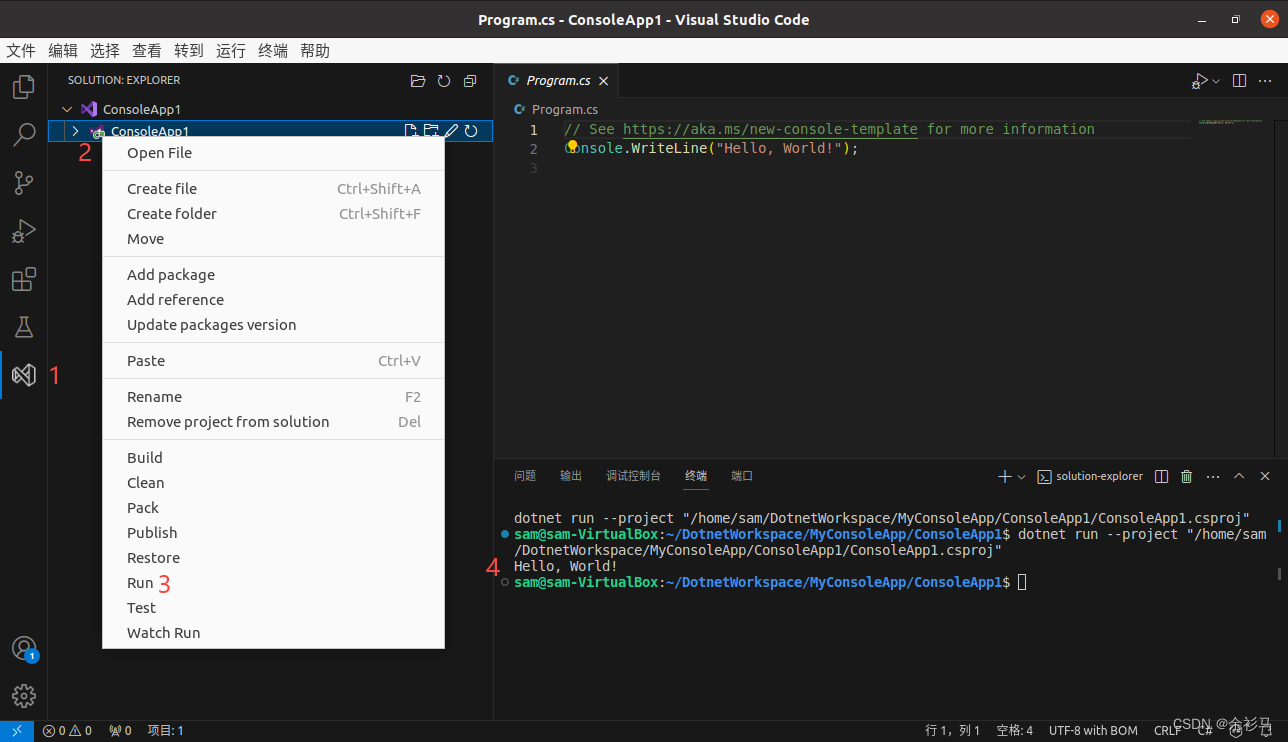Switch to the 调试控制台 panel tab
This screenshot has width=1288, height=742.
tap(633, 476)
